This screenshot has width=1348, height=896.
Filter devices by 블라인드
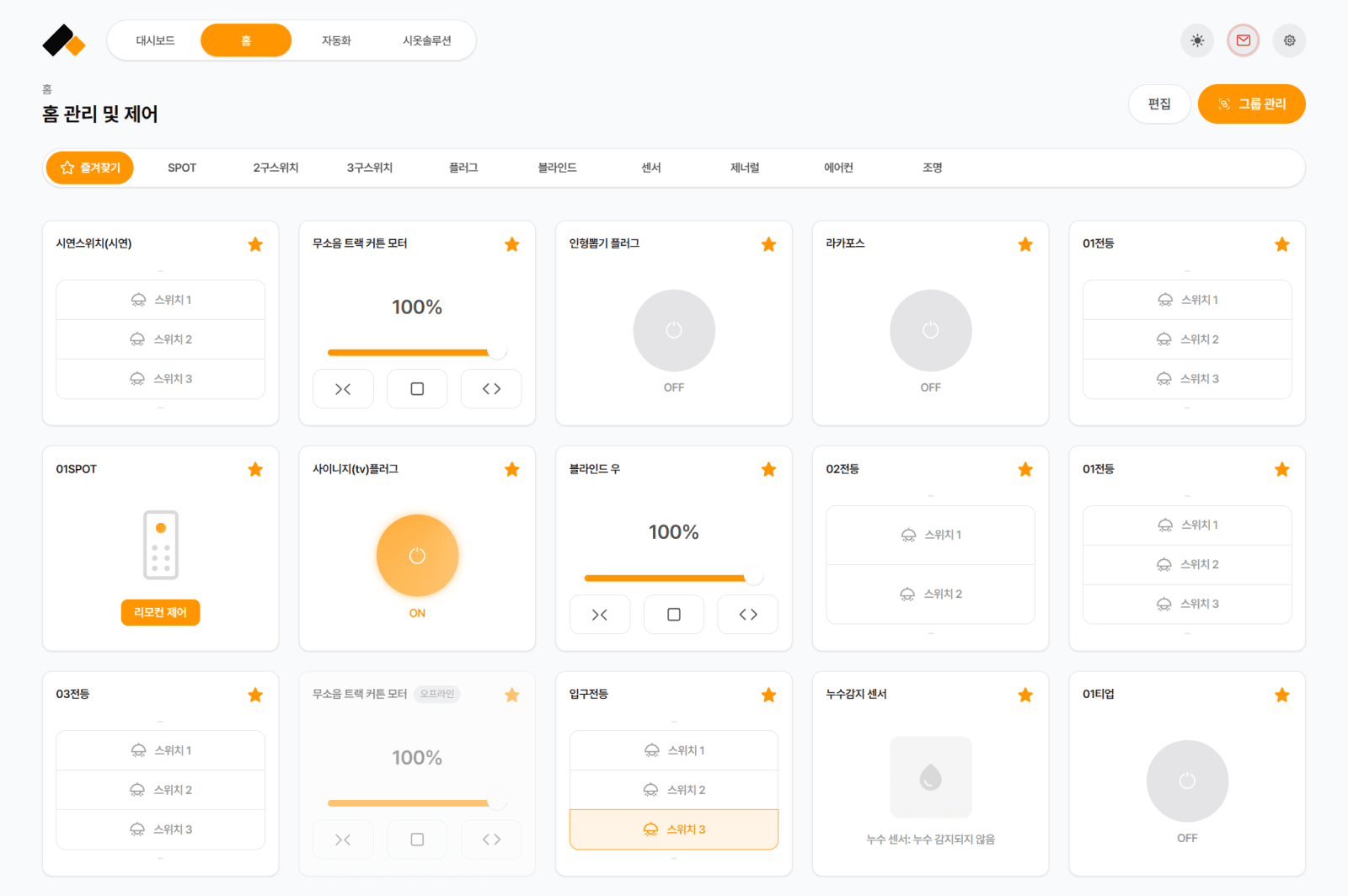click(558, 168)
